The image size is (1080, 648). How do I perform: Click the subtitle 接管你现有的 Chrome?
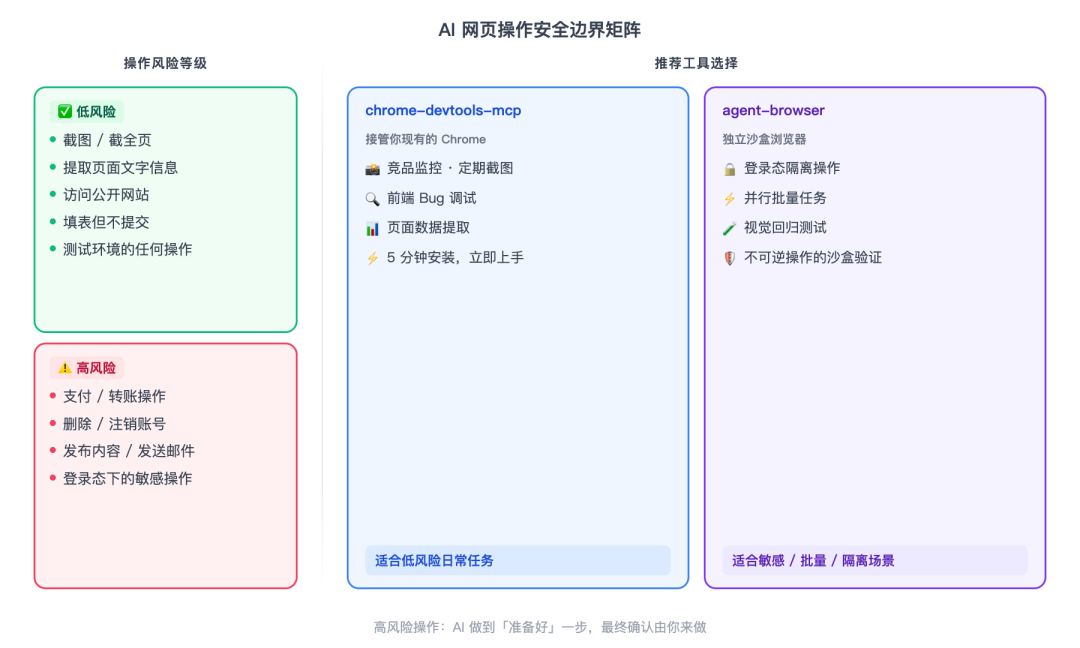[x=426, y=139]
